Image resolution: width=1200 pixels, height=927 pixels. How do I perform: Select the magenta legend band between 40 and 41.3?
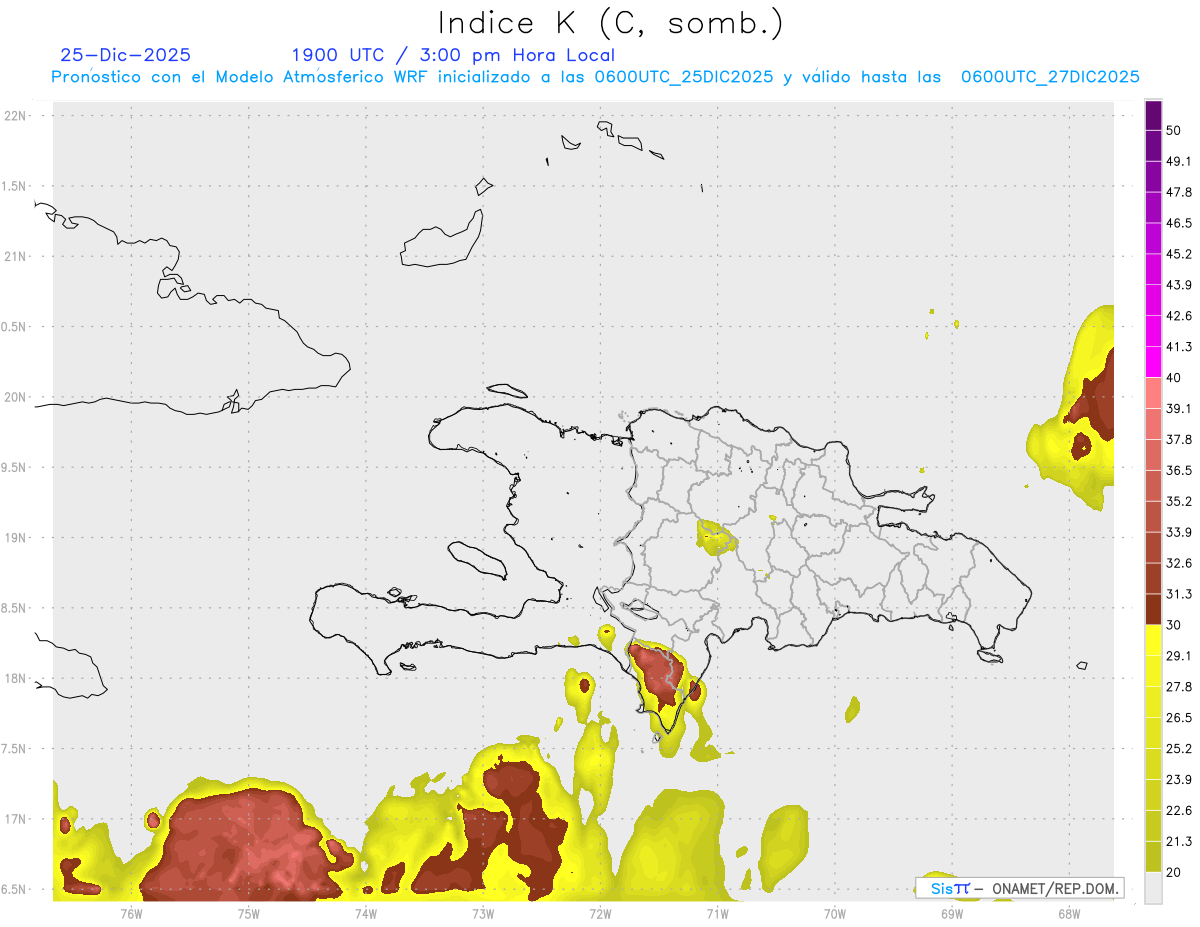pyautogui.click(x=1154, y=362)
